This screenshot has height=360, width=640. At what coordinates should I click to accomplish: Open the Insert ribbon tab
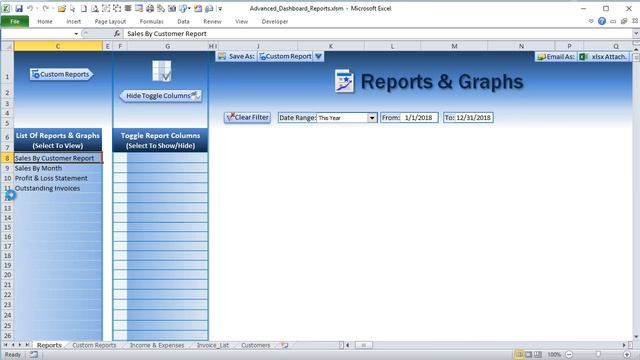(73, 22)
